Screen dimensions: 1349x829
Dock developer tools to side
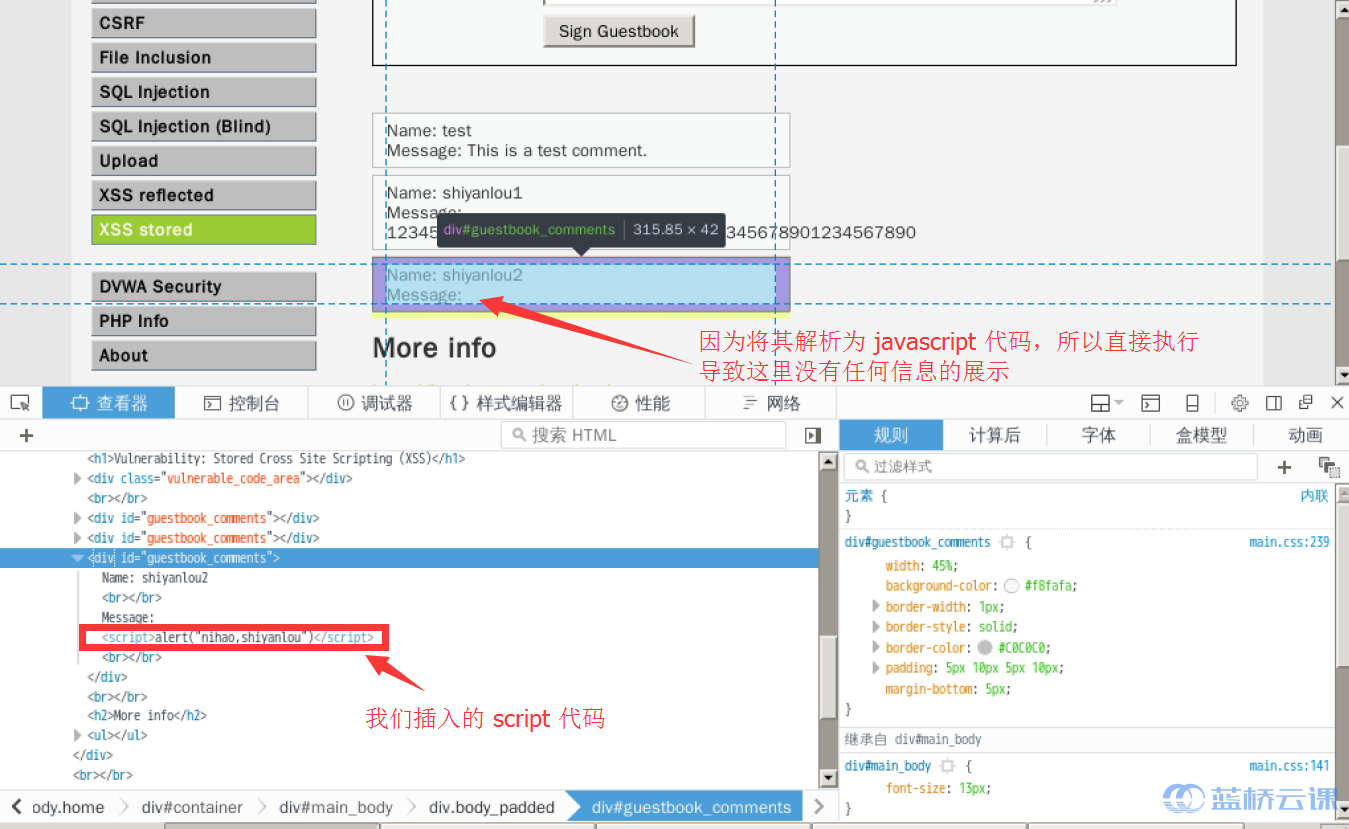(x=1274, y=403)
